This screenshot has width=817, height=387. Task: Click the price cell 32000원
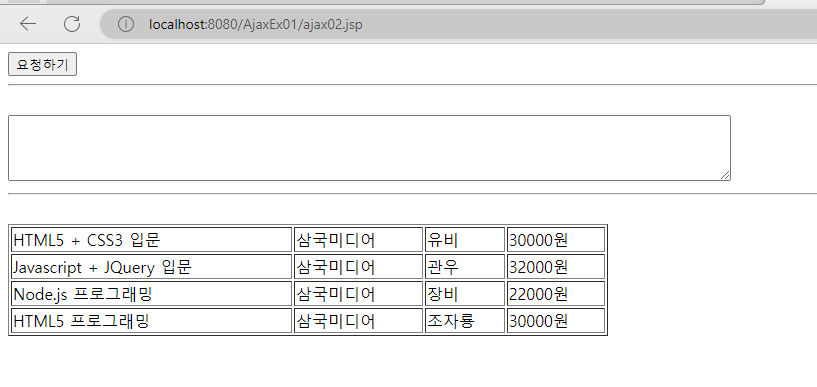click(556, 267)
